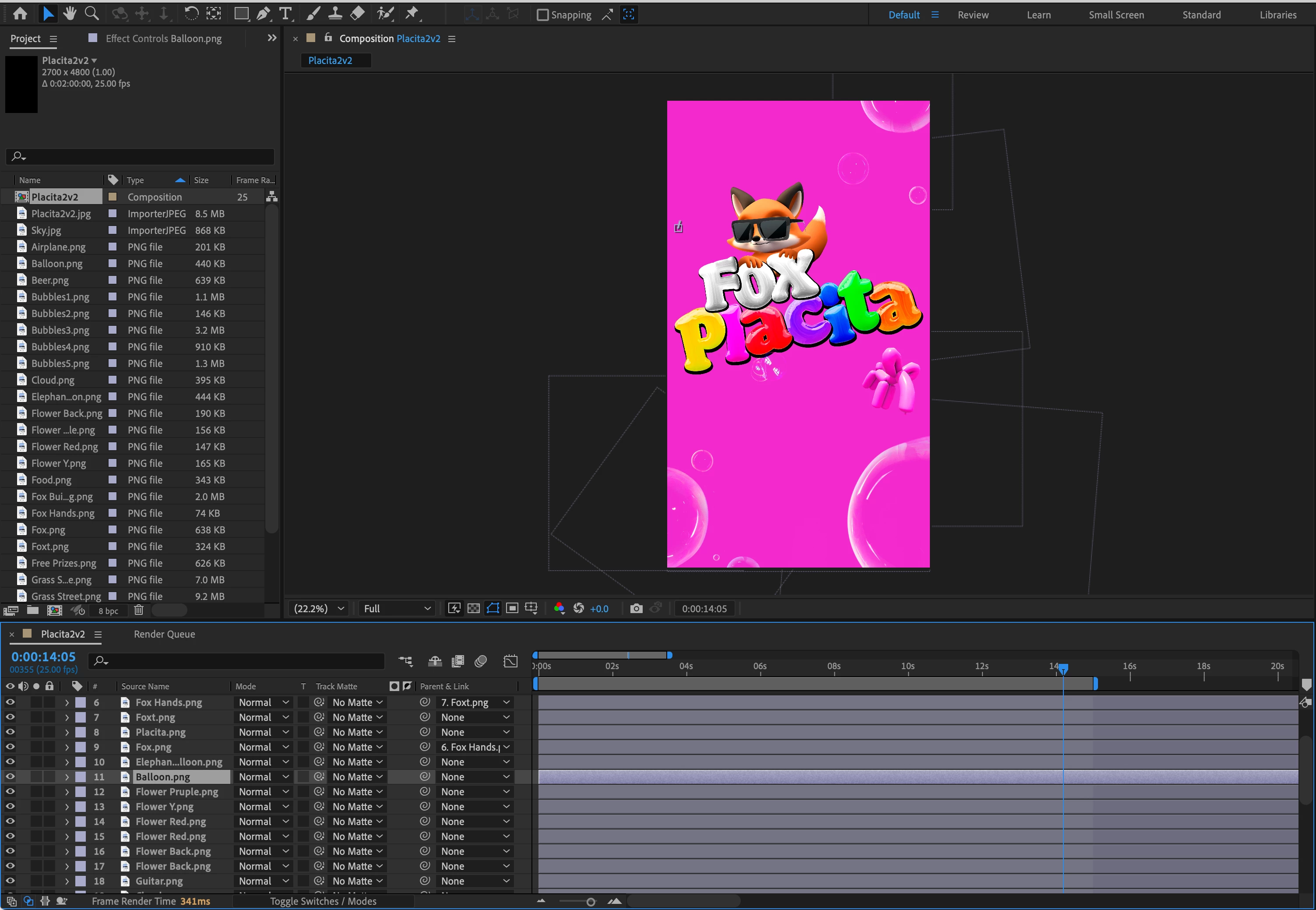Screen dimensions: 1316x910
Task: Enable the Snapping checkbox
Action: click(x=542, y=15)
